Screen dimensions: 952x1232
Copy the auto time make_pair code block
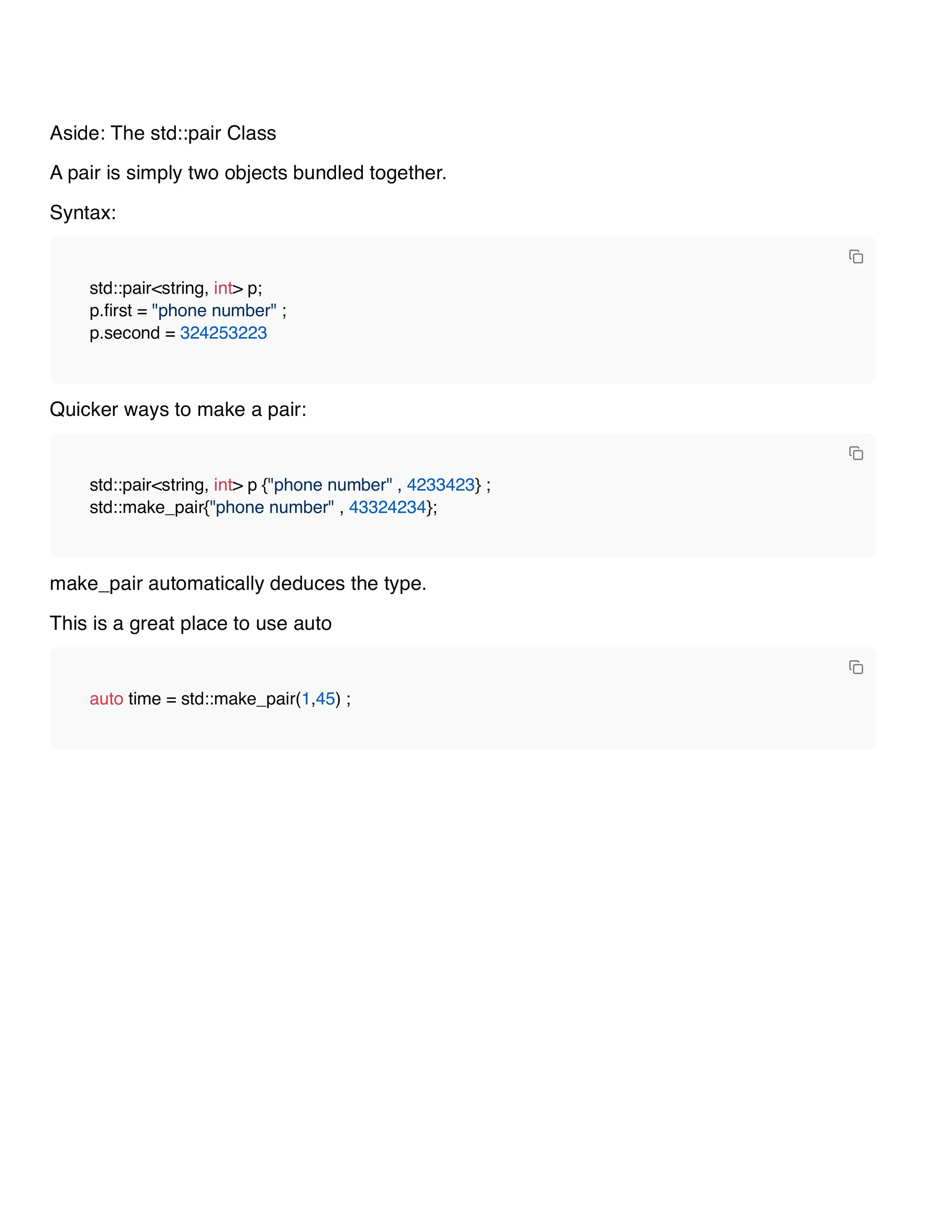point(856,668)
